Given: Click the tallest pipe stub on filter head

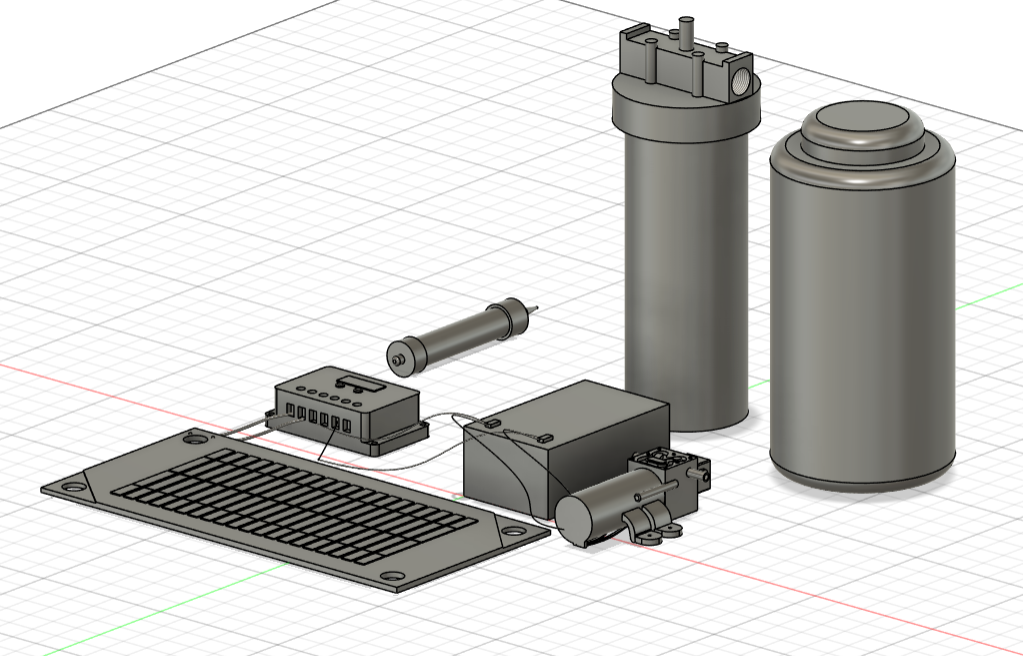Looking at the screenshot, I should [686, 34].
